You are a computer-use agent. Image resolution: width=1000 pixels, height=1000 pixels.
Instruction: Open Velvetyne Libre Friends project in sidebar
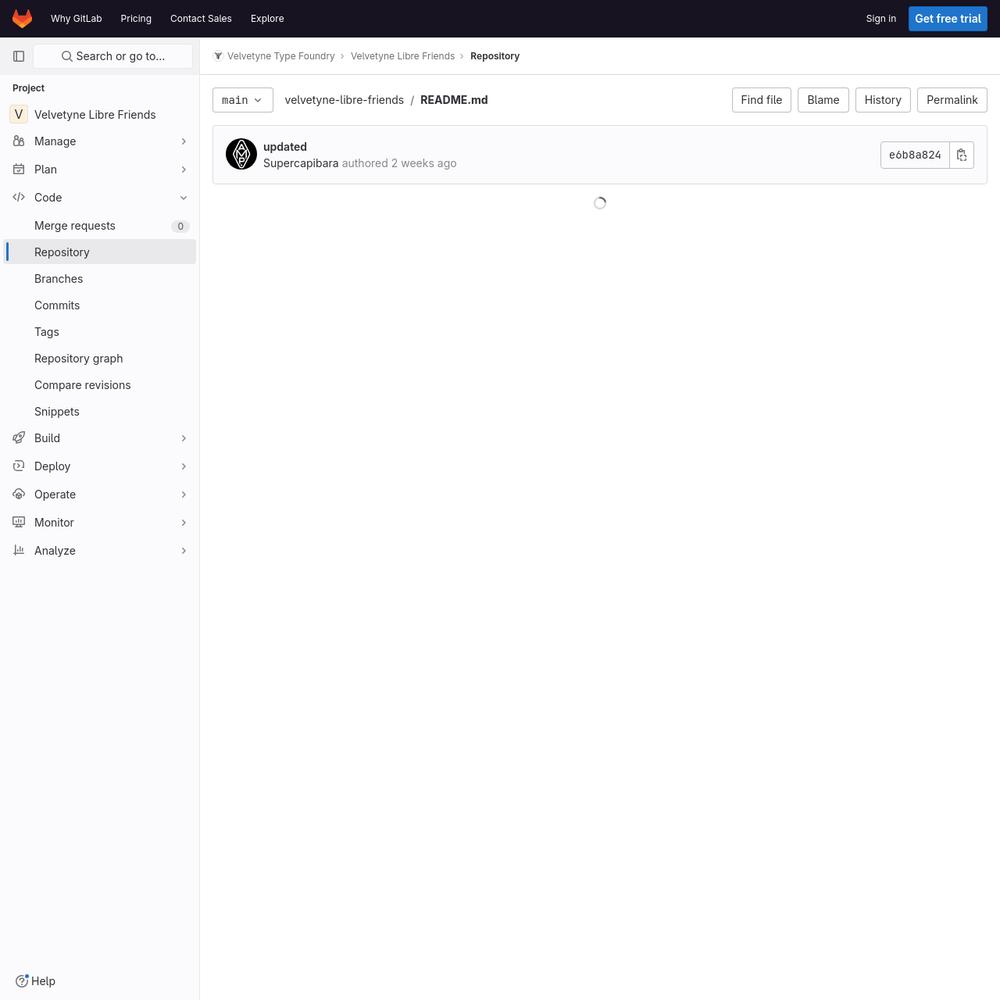click(99, 114)
